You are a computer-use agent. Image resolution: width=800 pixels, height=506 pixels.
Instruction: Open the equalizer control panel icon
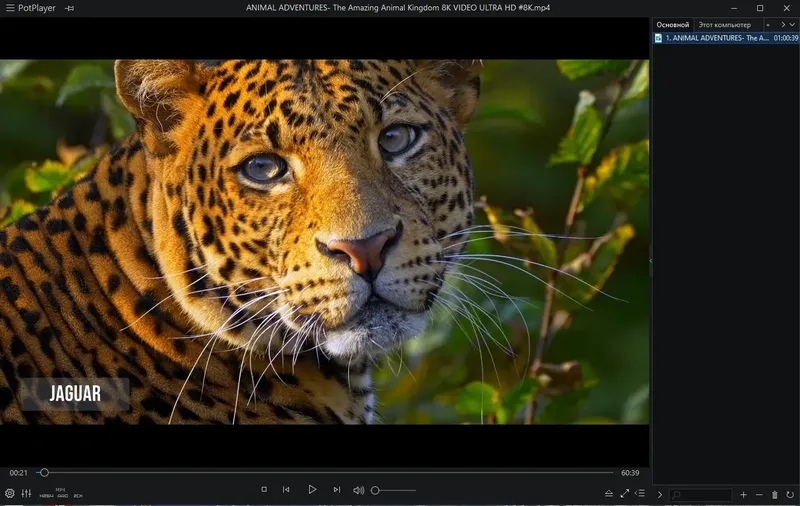27,494
